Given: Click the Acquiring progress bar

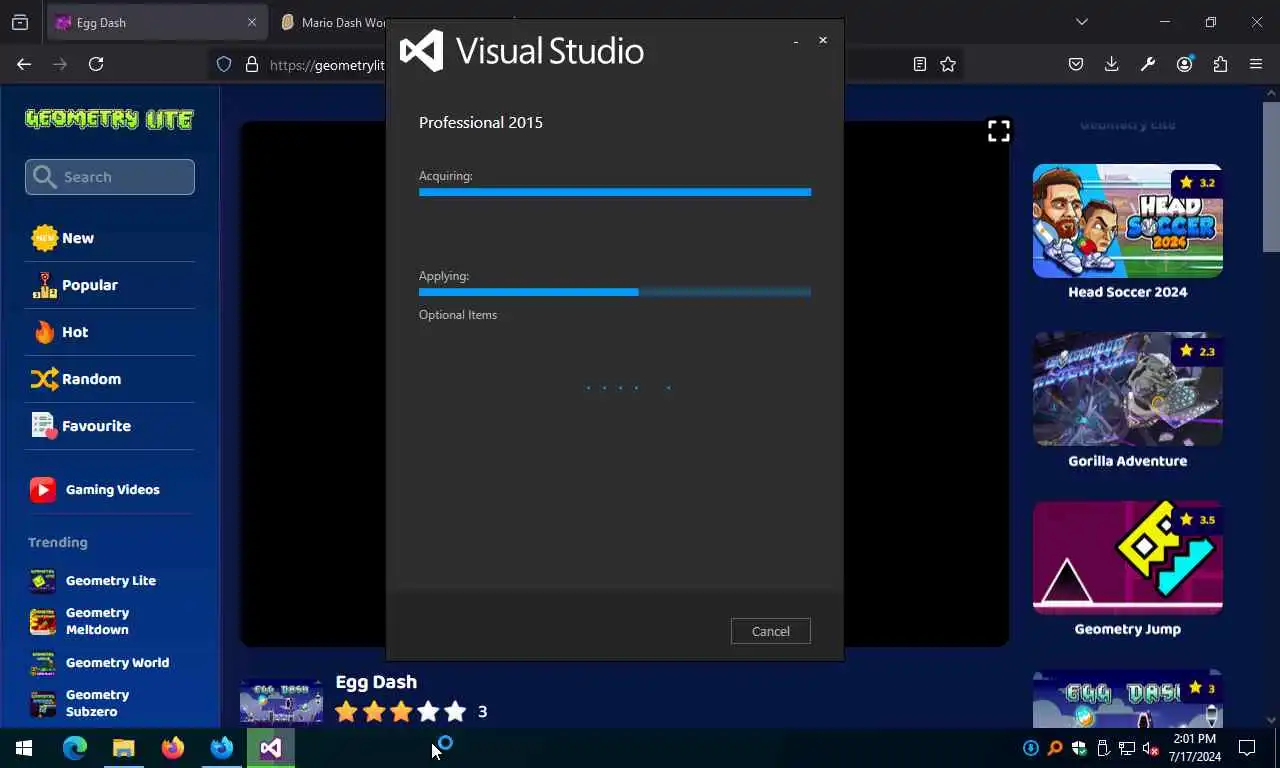Looking at the screenshot, I should [615, 192].
